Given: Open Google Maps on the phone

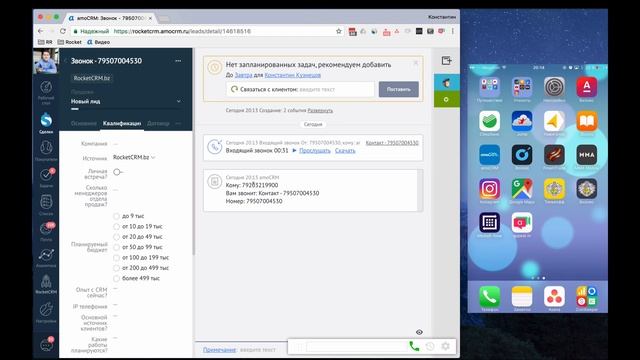Looking at the screenshot, I should (x=522, y=189).
